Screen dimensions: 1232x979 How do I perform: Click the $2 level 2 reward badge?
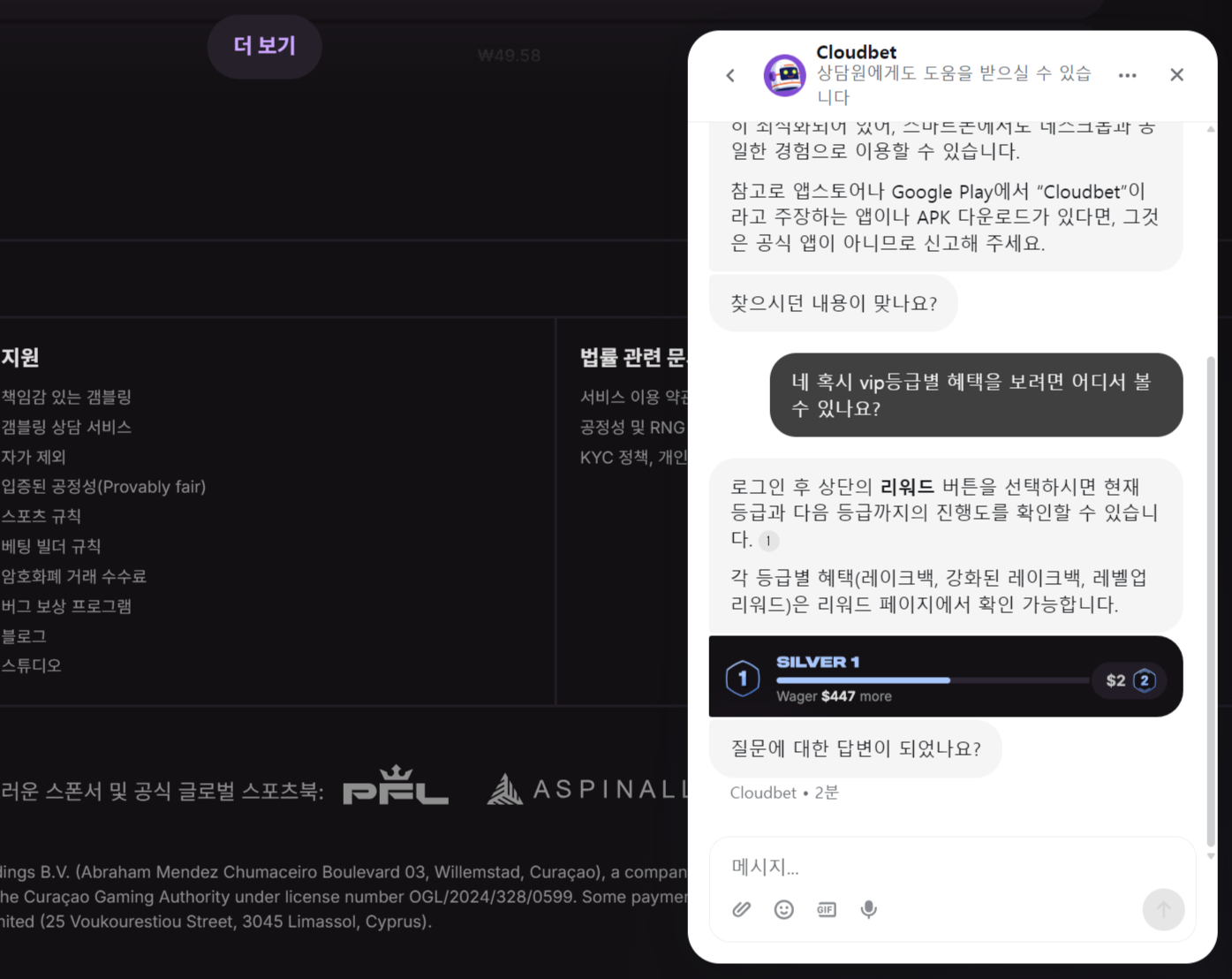[x=1130, y=680]
